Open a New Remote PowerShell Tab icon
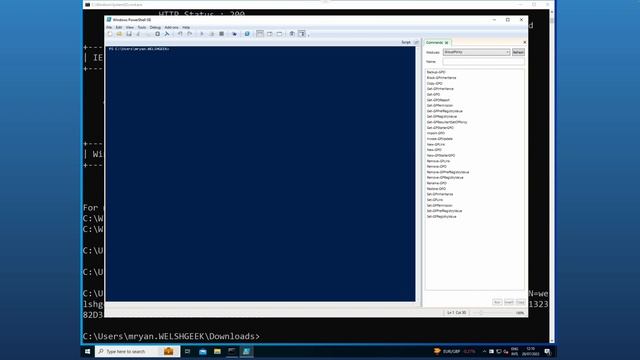 point(234,34)
